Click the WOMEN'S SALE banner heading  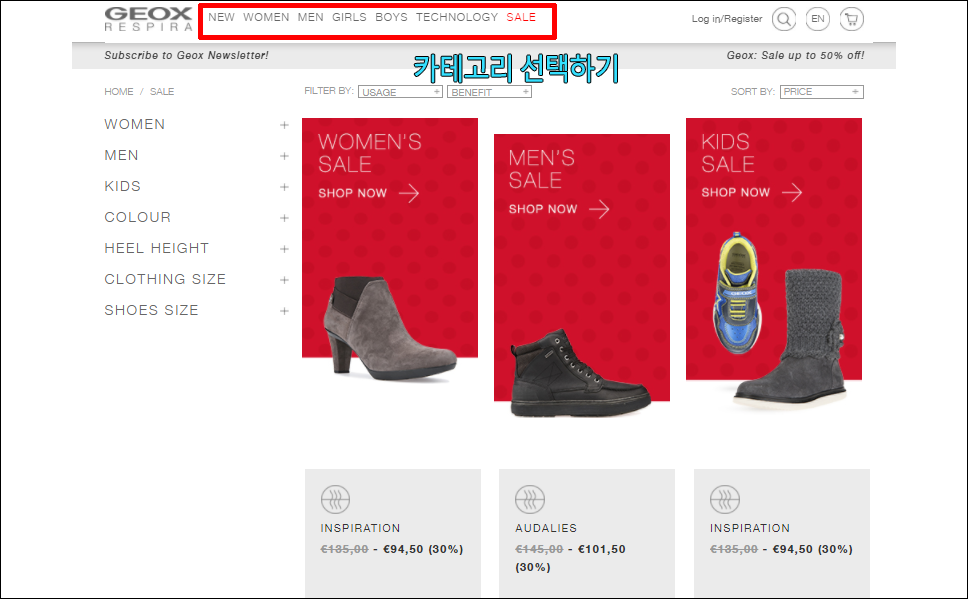370,153
